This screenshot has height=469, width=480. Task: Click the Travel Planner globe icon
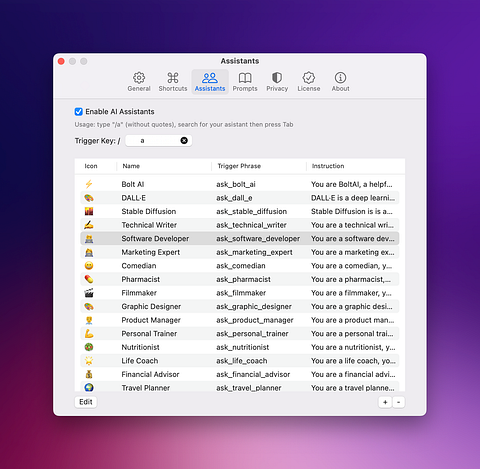pyautogui.click(x=89, y=388)
